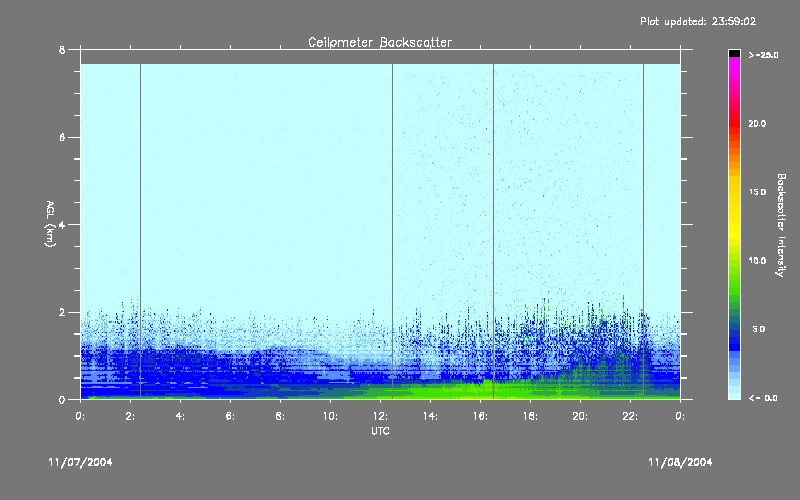Click the 6: tick label on UTC axis
This screenshot has height=500, width=800.
tap(230, 416)
